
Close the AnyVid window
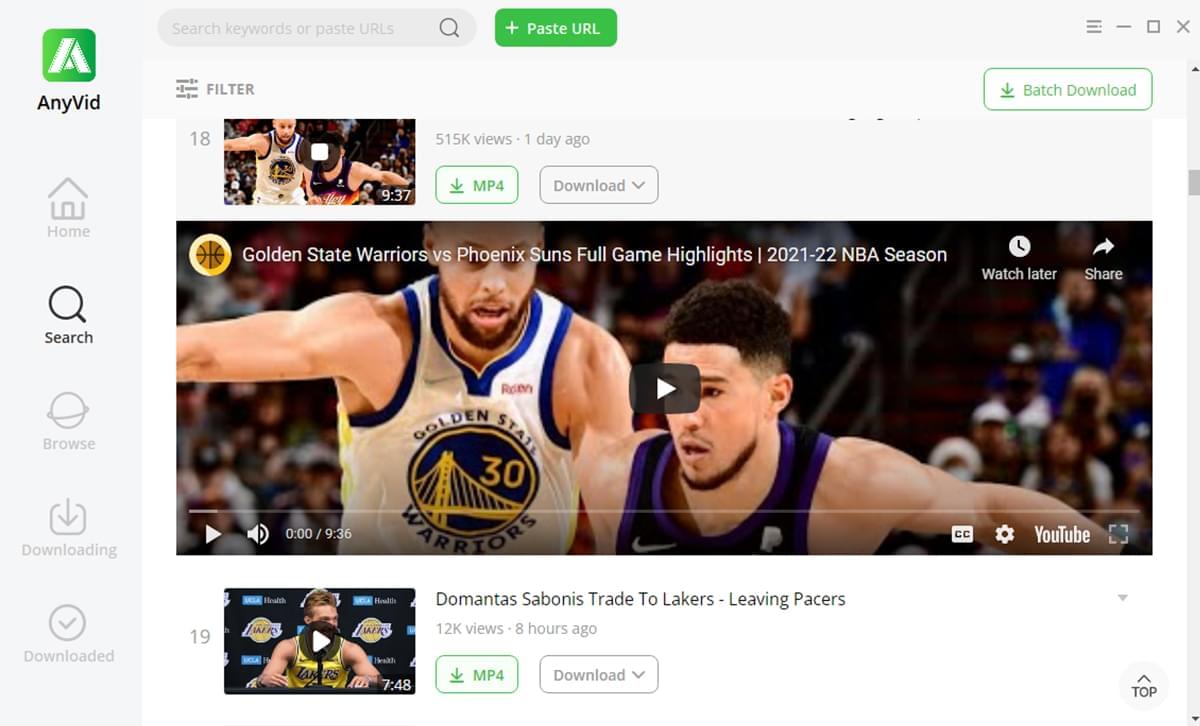pyautogui.click(x=1183, y=27)
